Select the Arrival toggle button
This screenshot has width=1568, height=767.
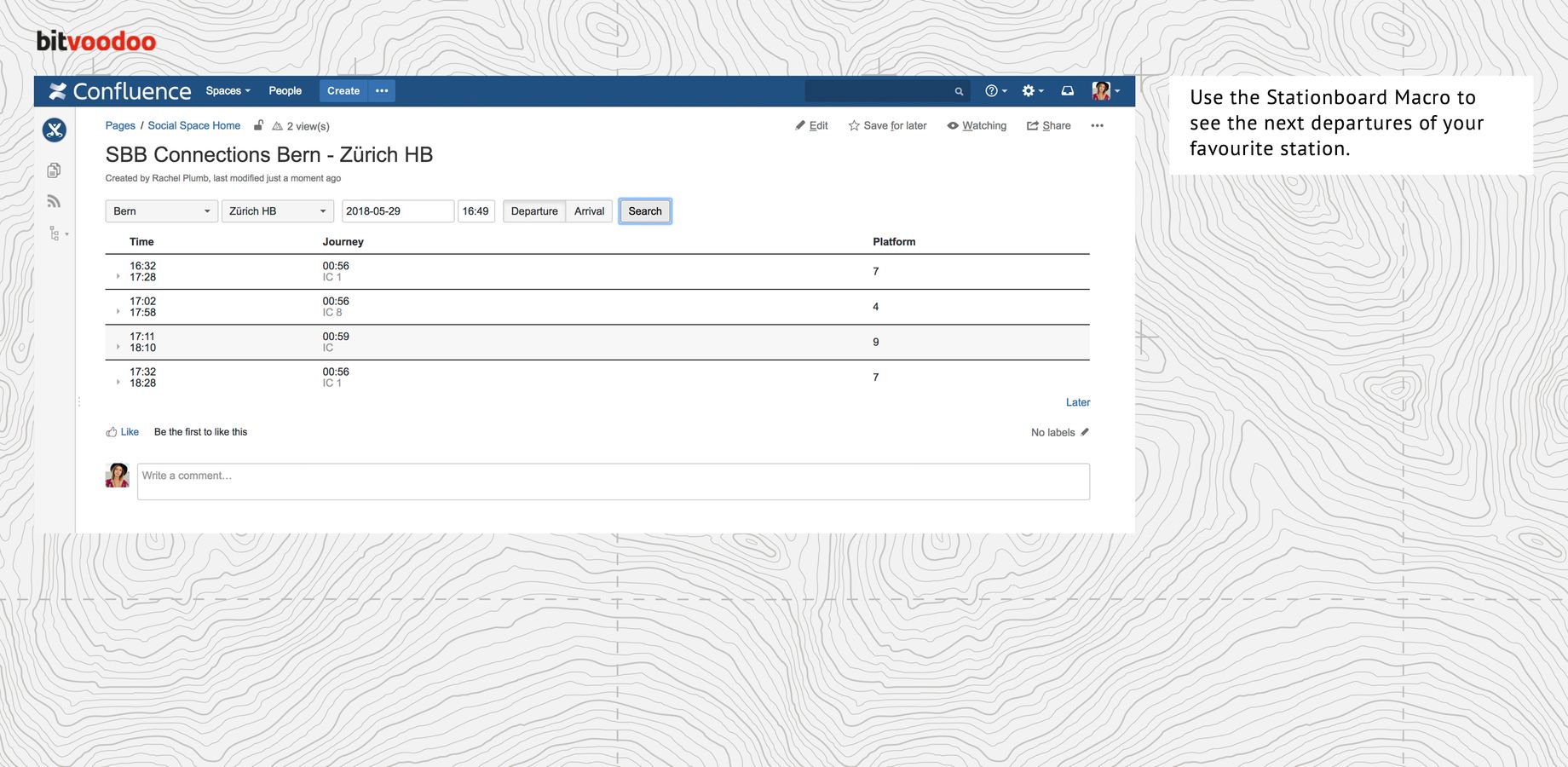(589, 211)
